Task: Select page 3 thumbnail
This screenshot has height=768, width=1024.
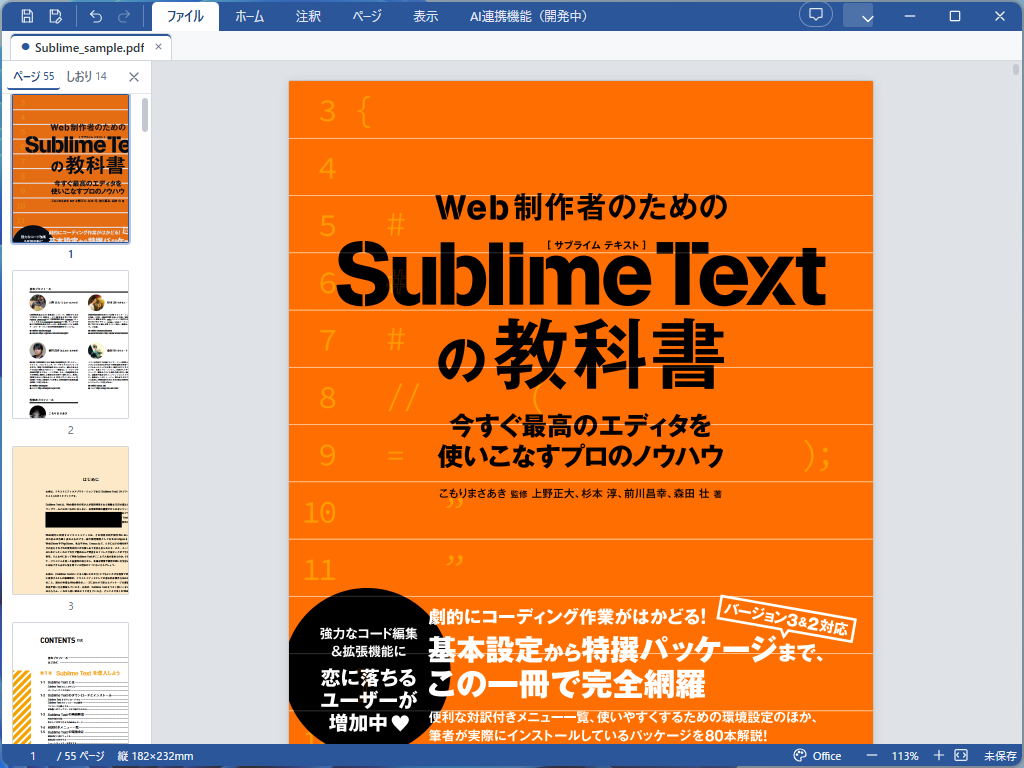Action: coord(71,520)
